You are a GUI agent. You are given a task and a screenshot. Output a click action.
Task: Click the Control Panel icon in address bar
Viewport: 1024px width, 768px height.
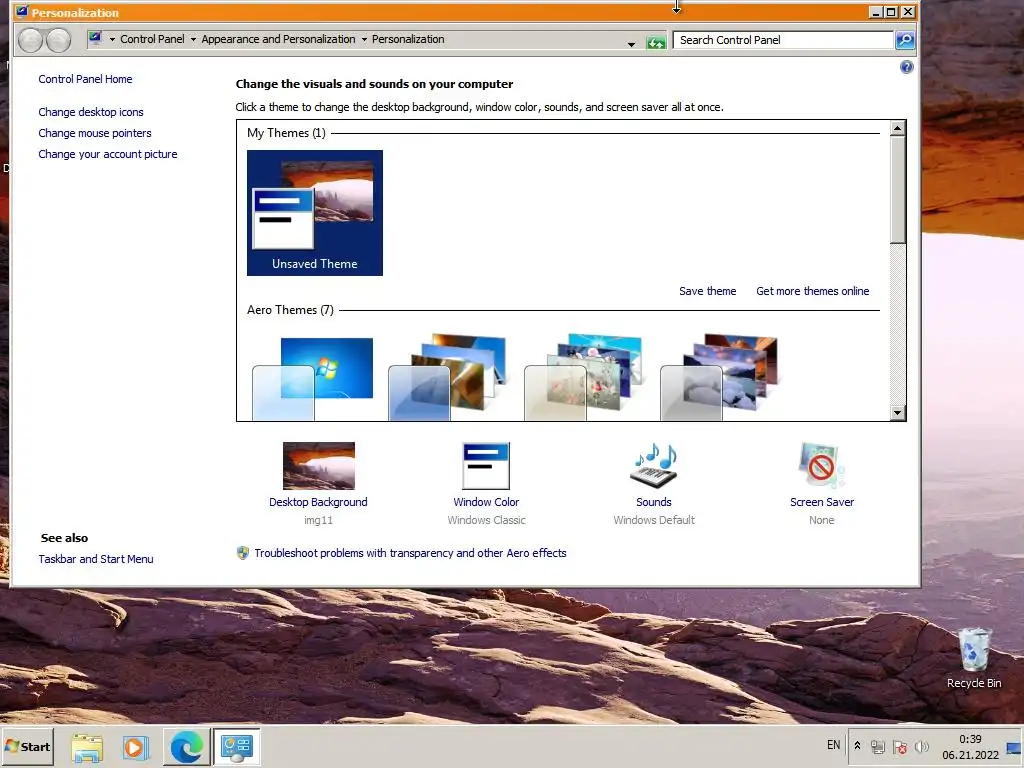click(x=95, y=38)
